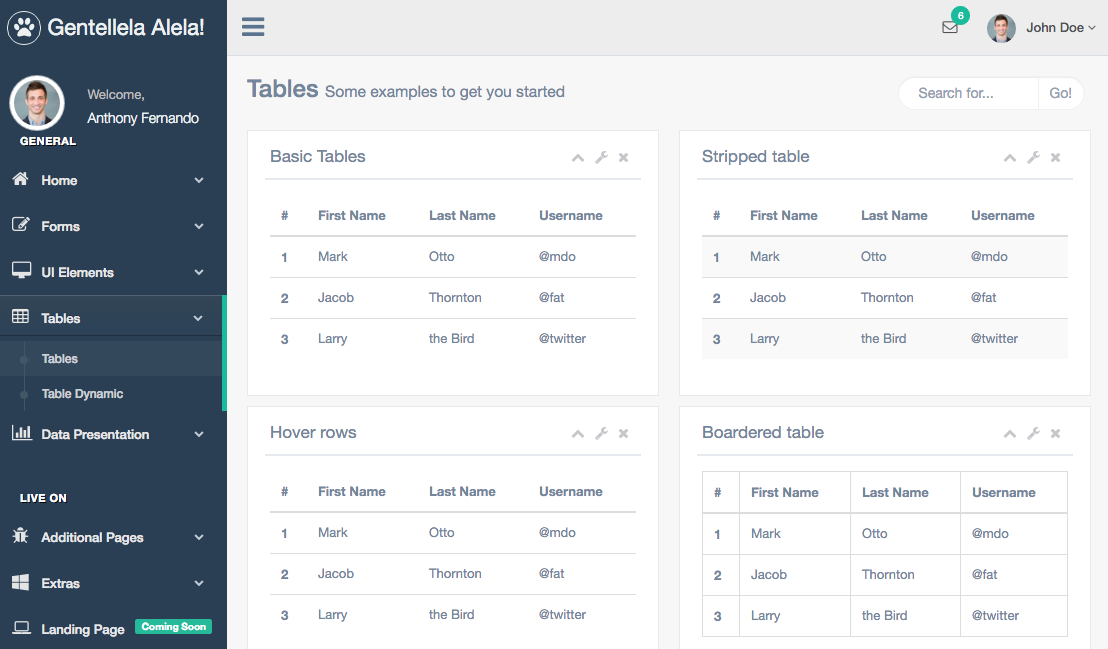This screenshot has width=1108, height=649.
Task: Click the wrench icon in Hover rows panel
Action: pyautogui.click(x=601, y=433)
